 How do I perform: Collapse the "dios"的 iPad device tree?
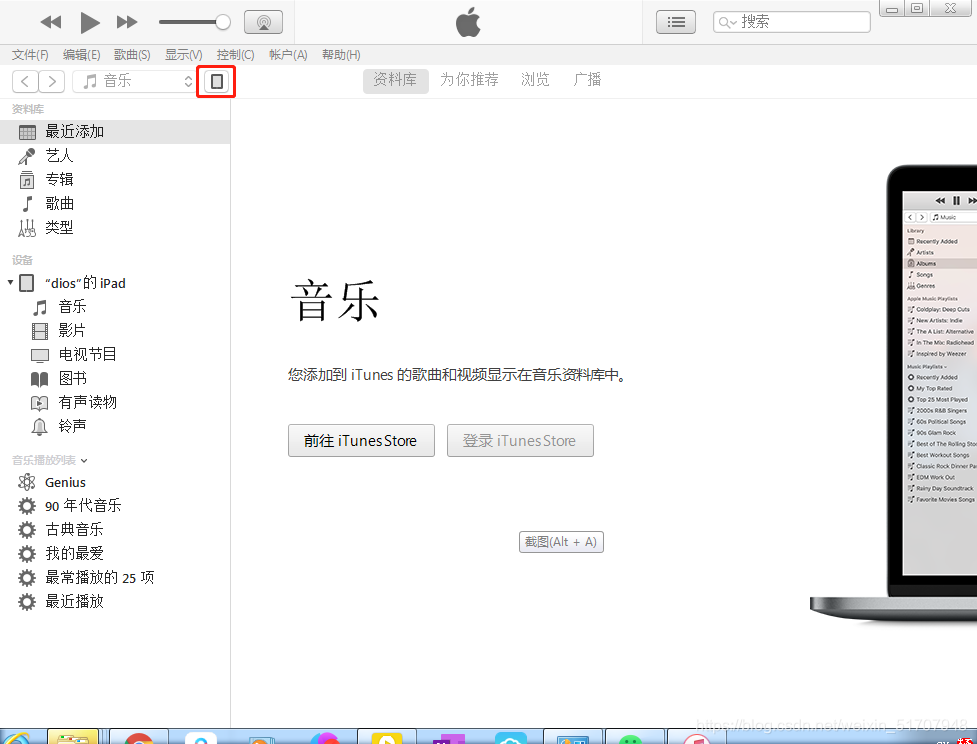(x=10, y=282)
